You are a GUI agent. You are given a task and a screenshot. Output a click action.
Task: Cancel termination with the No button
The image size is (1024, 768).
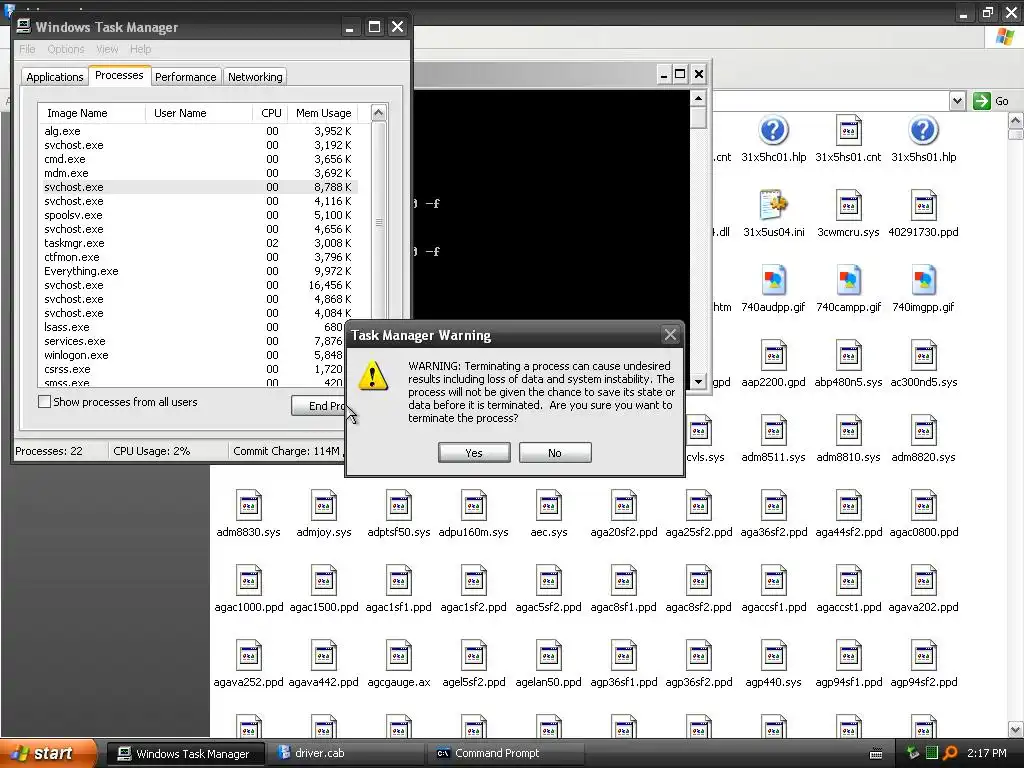tap(555, 453)
